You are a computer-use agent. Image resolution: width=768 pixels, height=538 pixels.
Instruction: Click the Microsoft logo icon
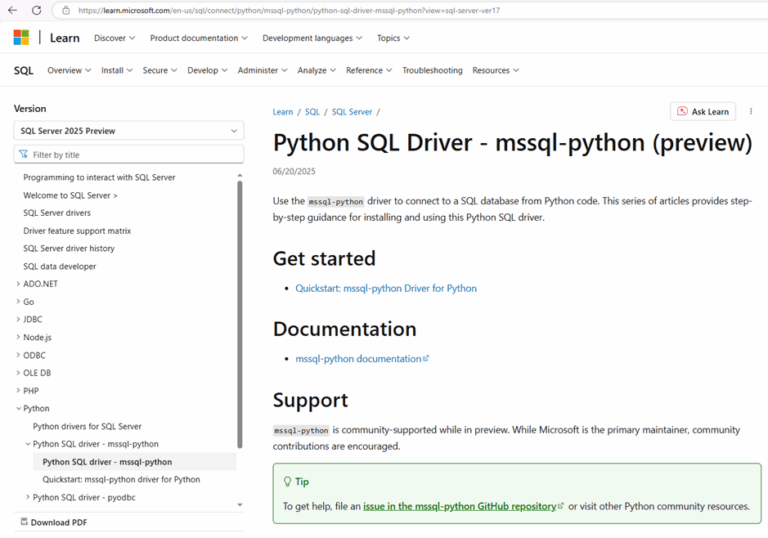[x=21, y=38]
